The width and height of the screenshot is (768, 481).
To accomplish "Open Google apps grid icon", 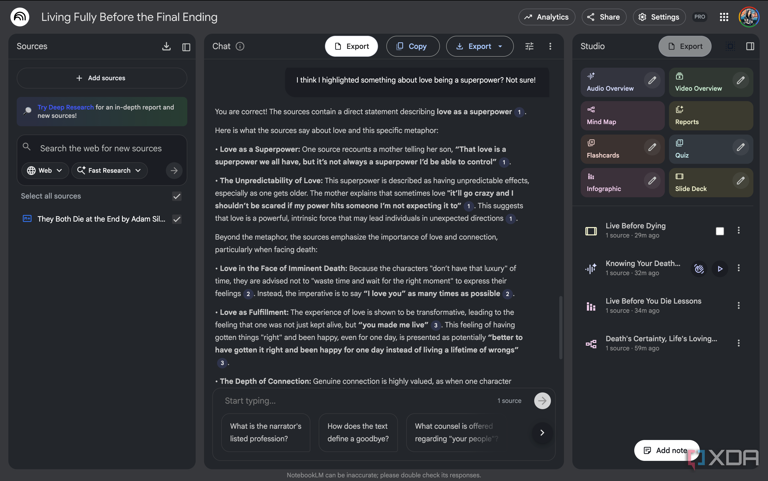I will coord(724,17).
